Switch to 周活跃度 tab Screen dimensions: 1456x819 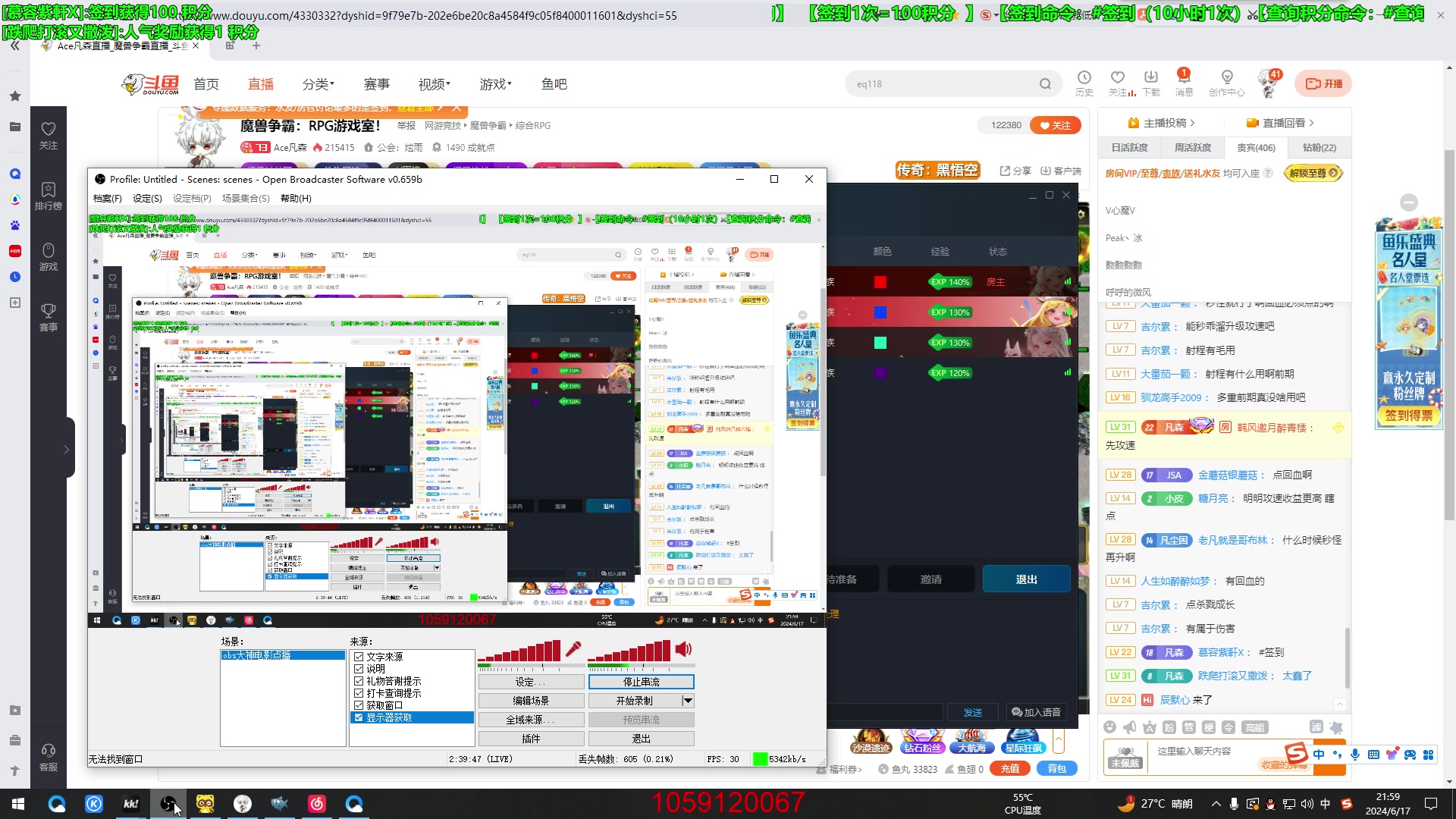[x=1193, y=148]
